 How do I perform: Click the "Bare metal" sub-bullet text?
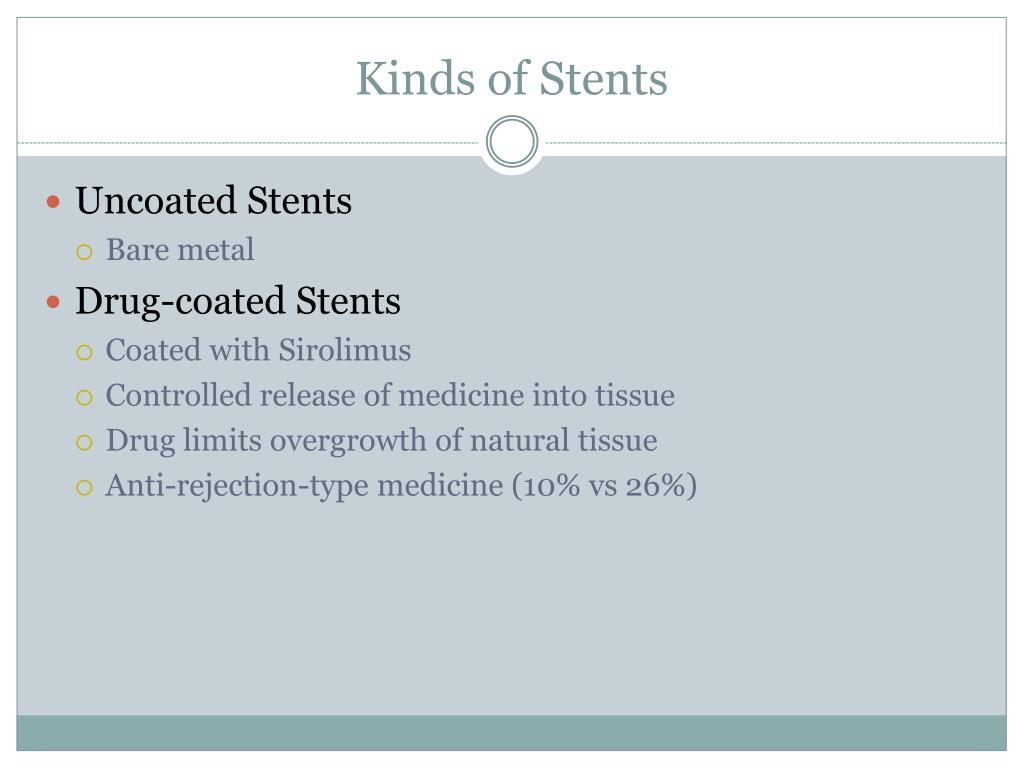pos(180,249)
